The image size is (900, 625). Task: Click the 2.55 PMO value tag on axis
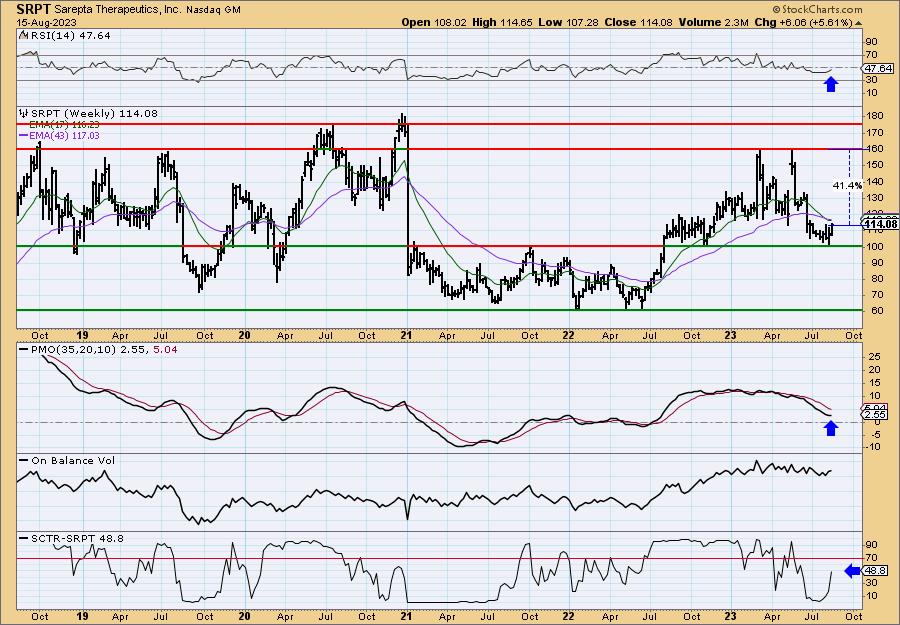[x=877, y=414]
